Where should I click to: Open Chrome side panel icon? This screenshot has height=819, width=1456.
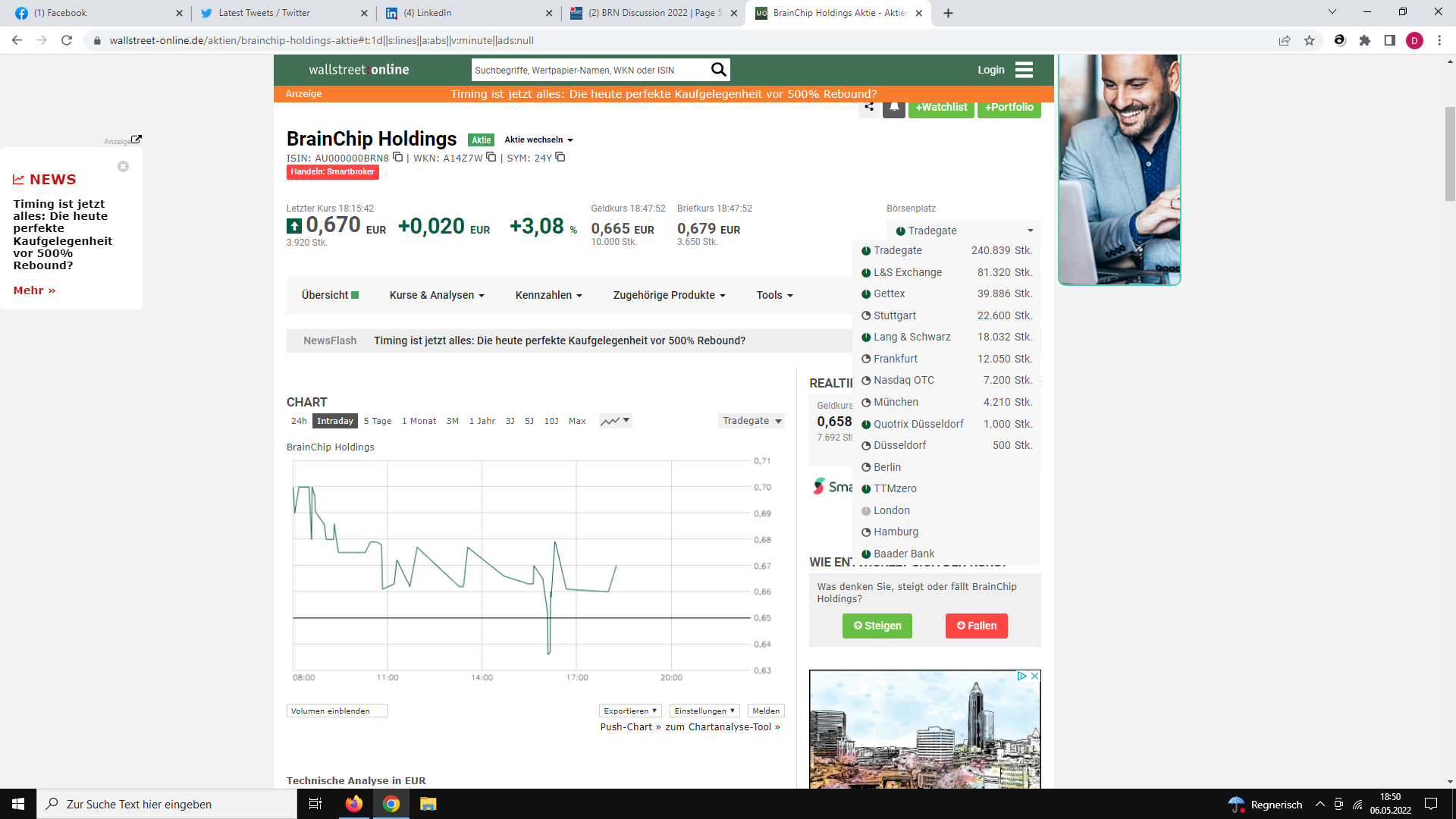click(1389, 40)
